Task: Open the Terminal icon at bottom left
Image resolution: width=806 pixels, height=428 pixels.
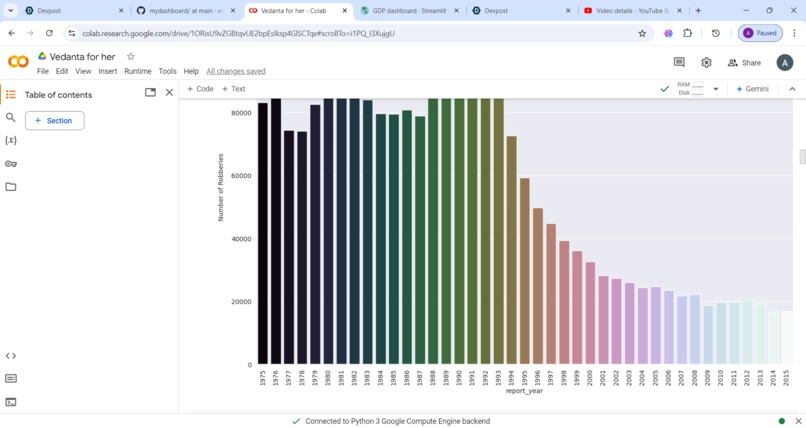Action: click(x=10, y=402)
